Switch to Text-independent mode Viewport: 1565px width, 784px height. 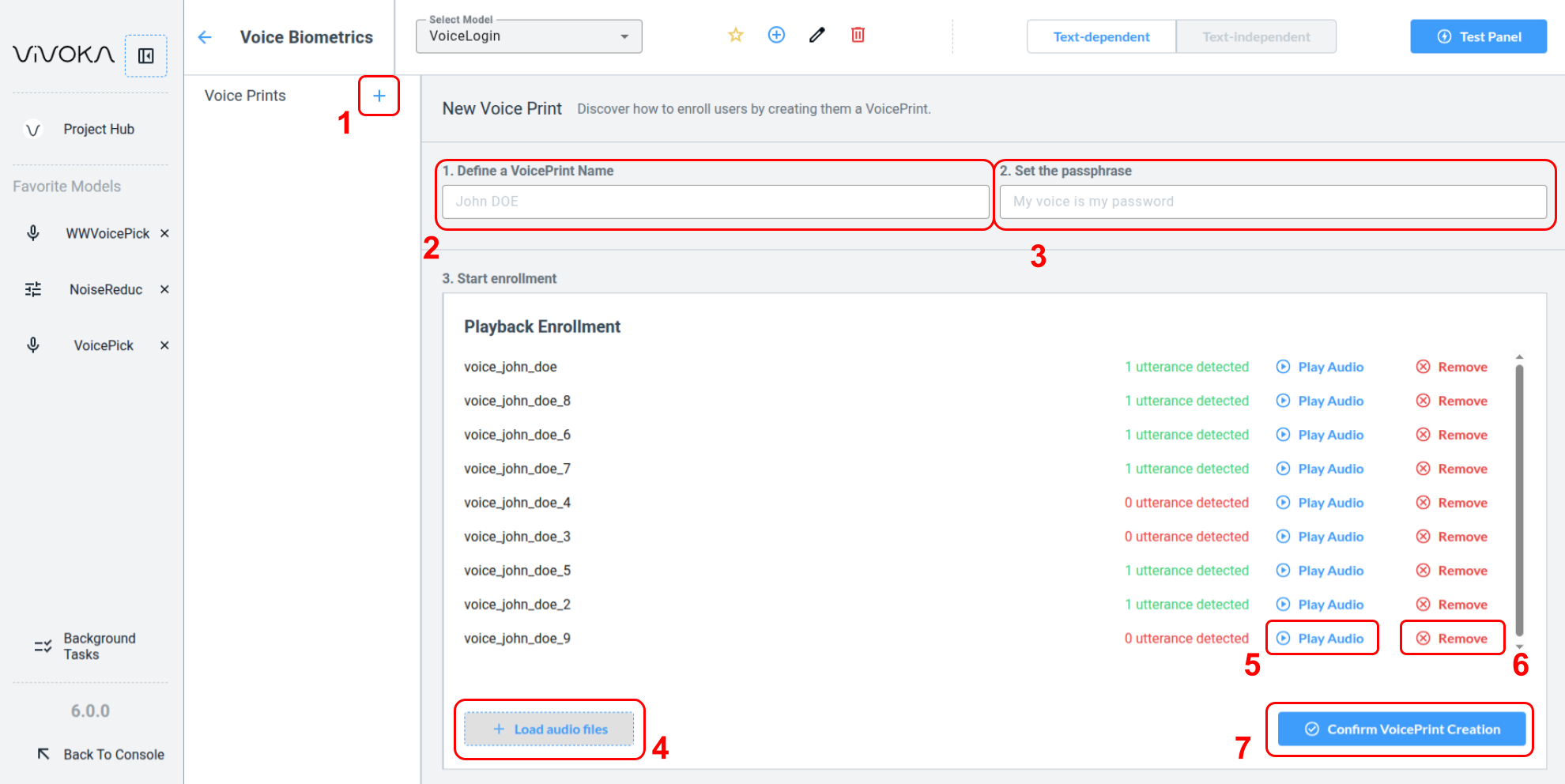point(1256,37)
